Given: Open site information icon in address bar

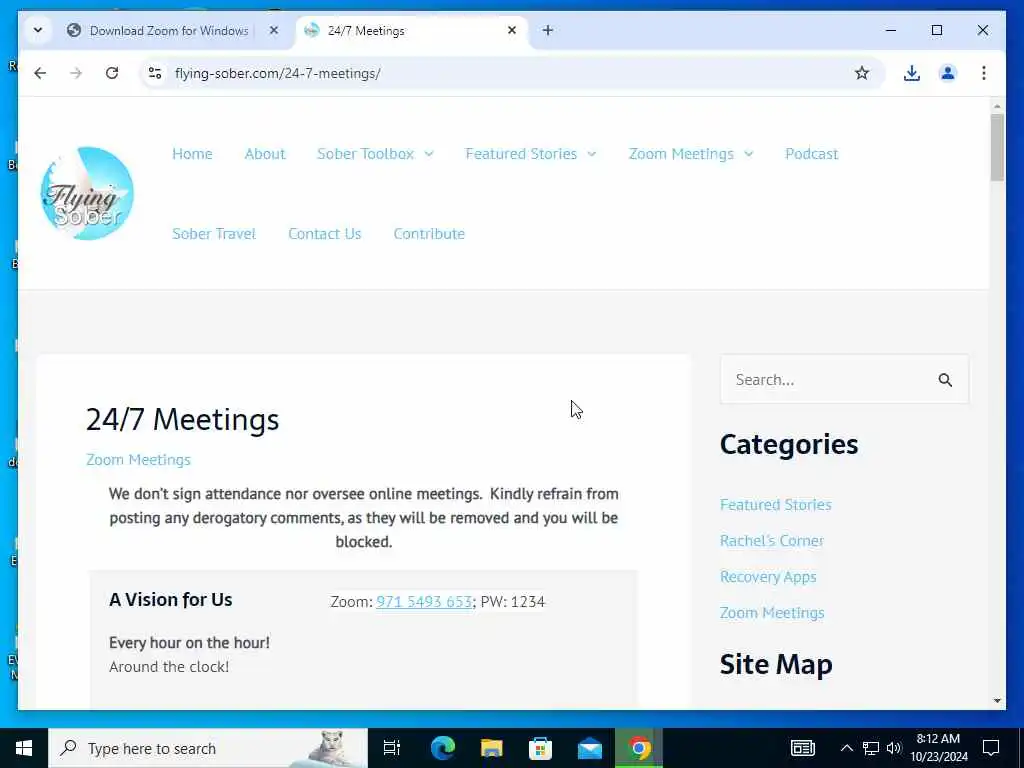Looking at the screenshot, I should tap(155, 73).
